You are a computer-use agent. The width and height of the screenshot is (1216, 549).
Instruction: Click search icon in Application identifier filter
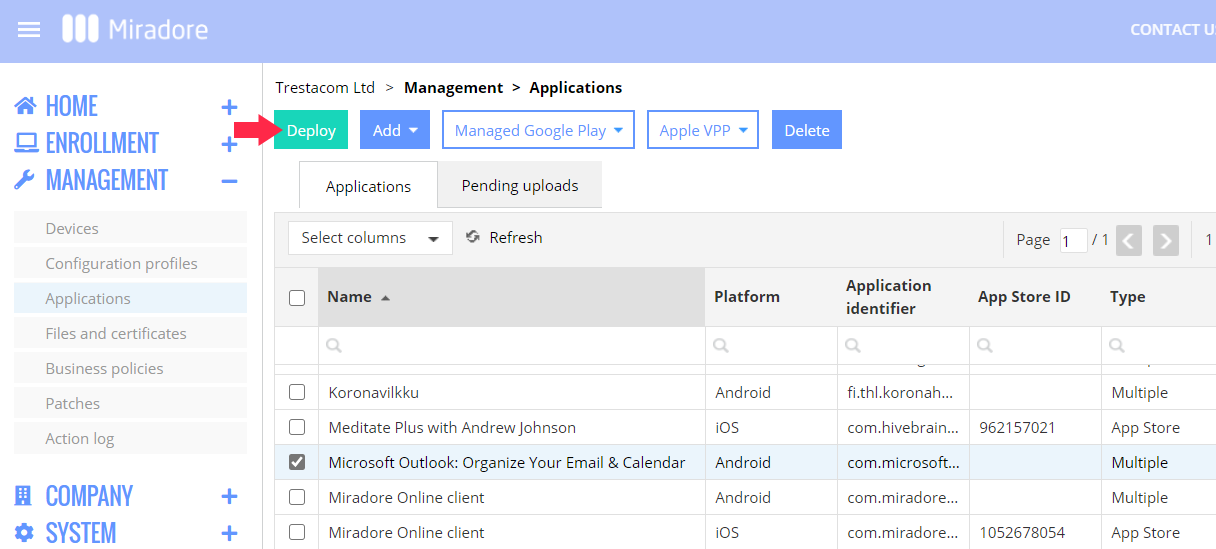coord(853,345)
